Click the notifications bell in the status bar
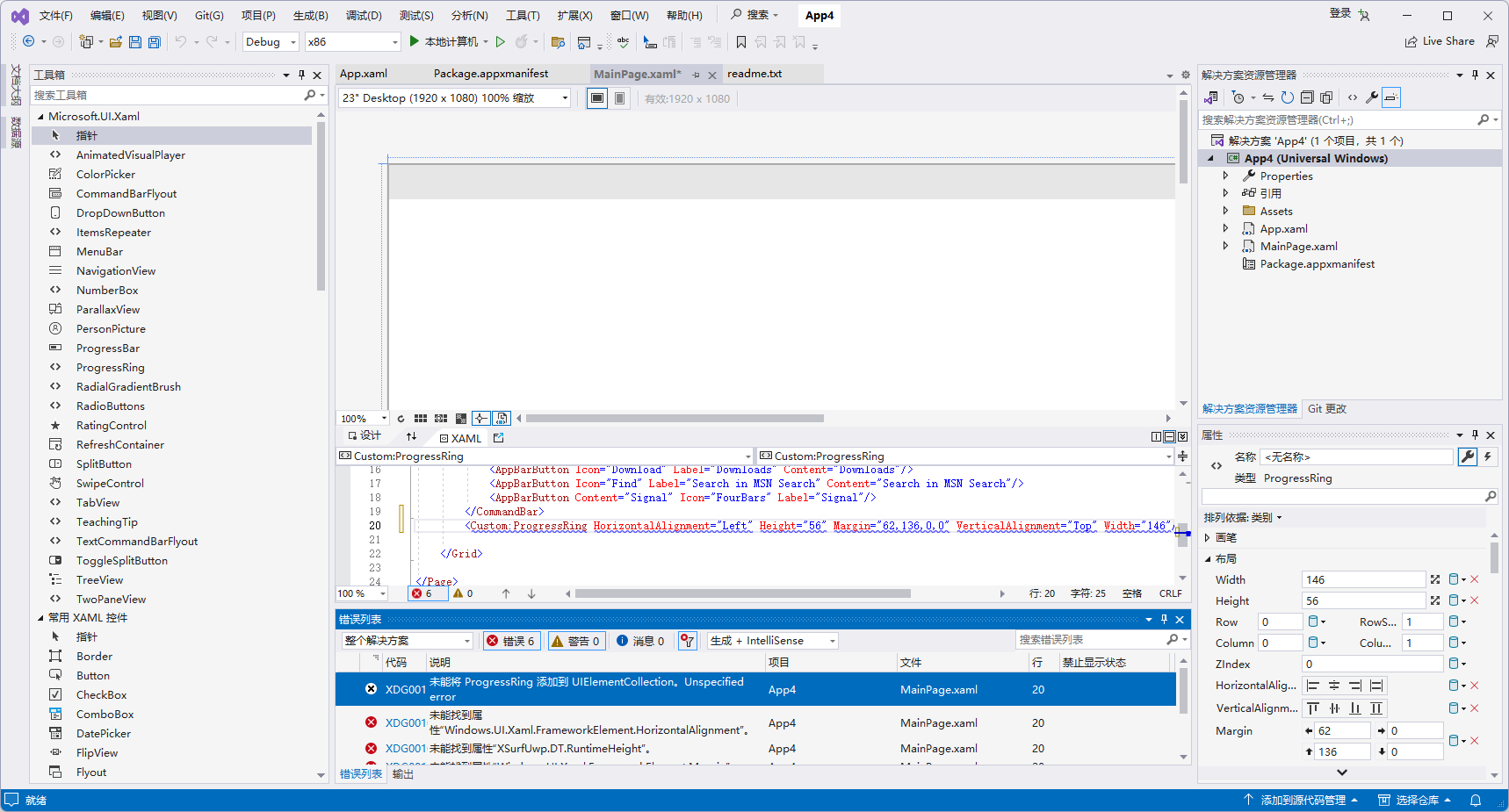 point(1476,800)
